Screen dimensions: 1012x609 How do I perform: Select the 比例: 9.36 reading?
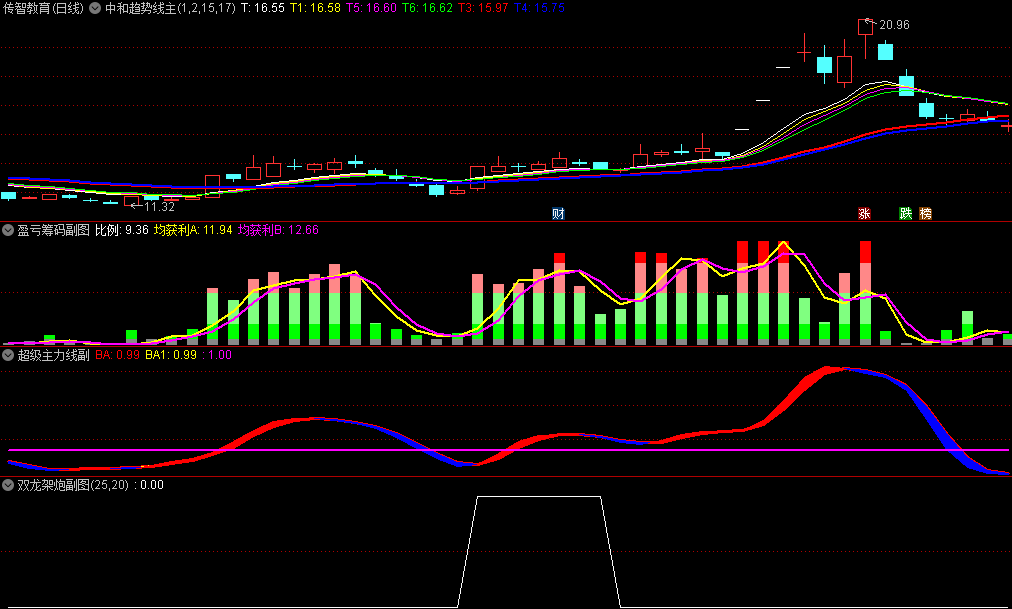(x=122, y=230)
